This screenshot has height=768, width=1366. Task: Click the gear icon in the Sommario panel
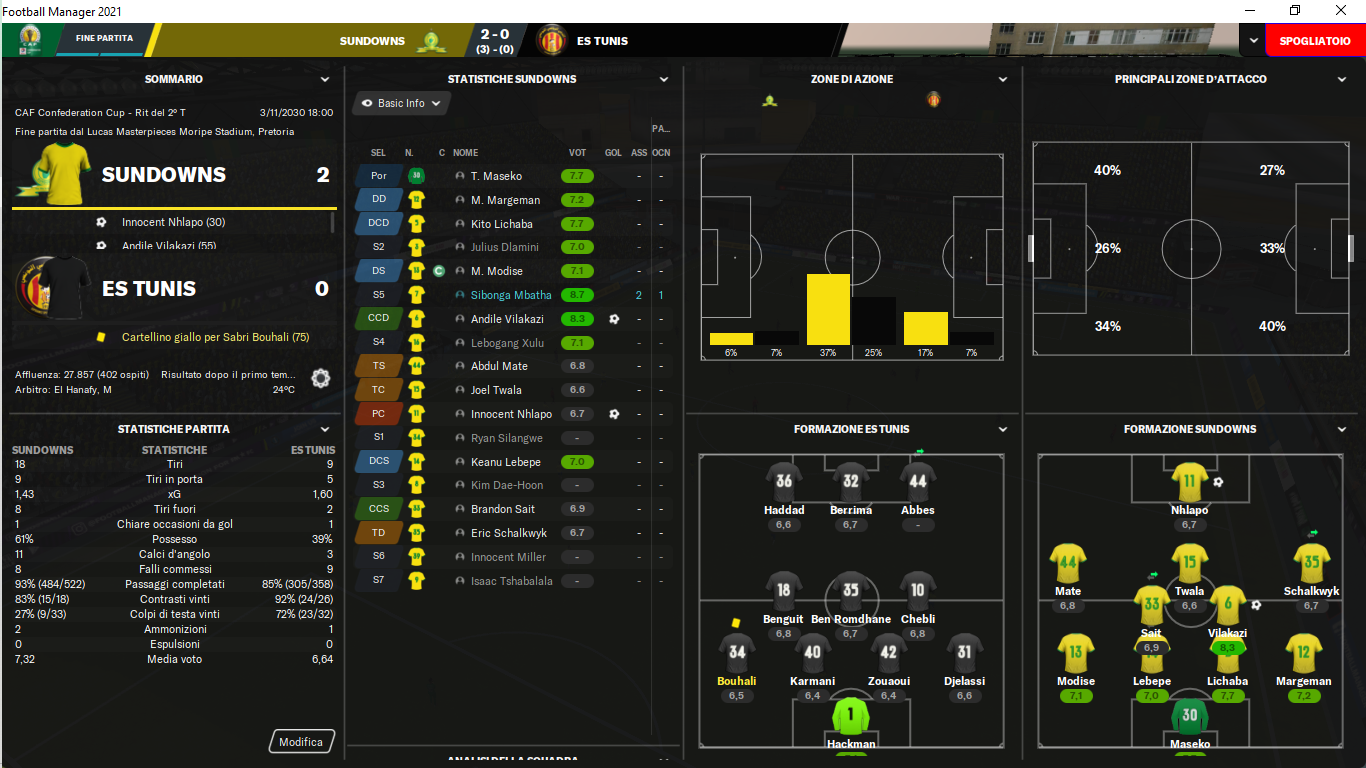pyautogui.click(x=320, y=378)
